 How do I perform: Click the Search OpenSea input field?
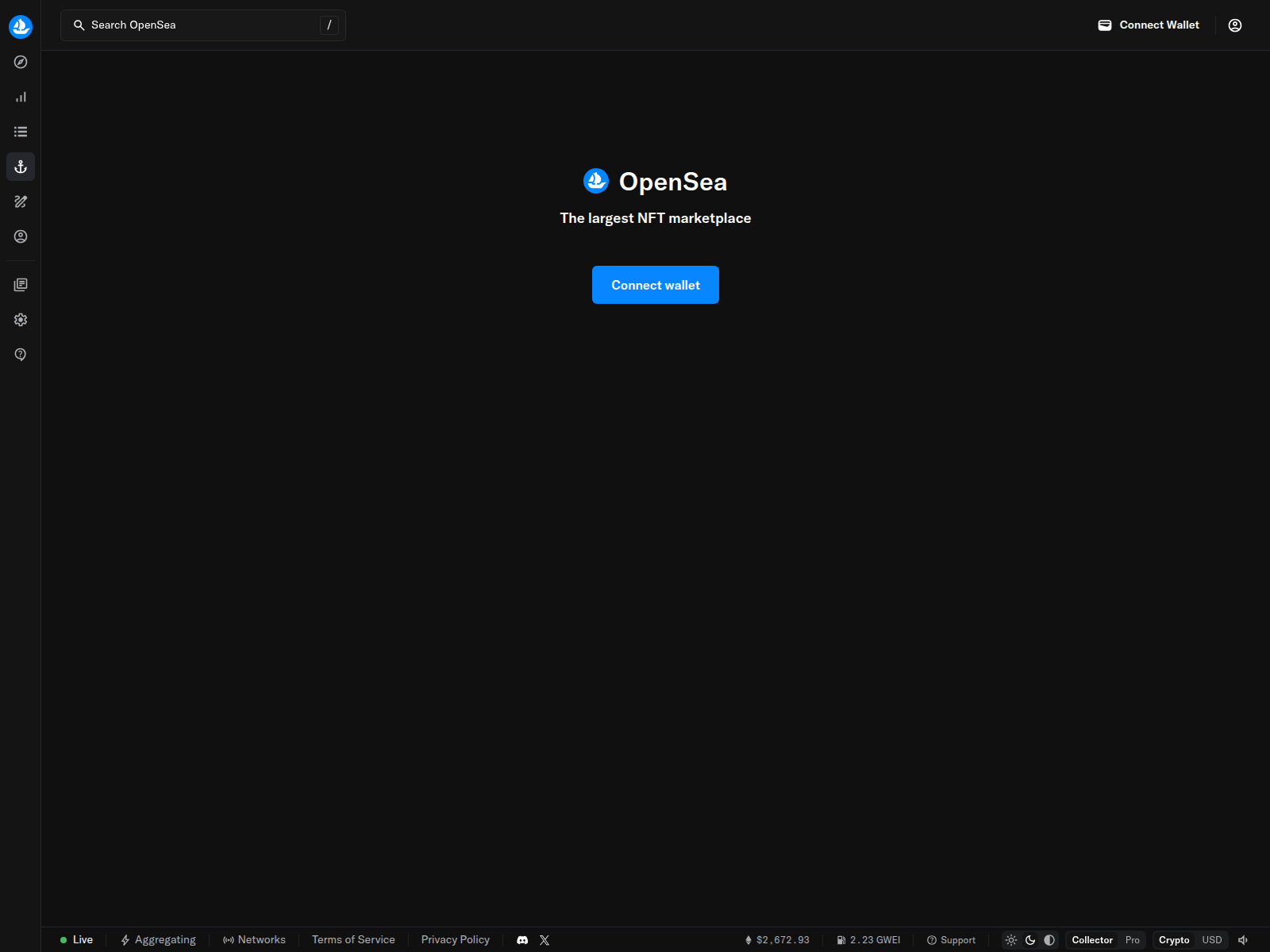(x=202, y=25)
